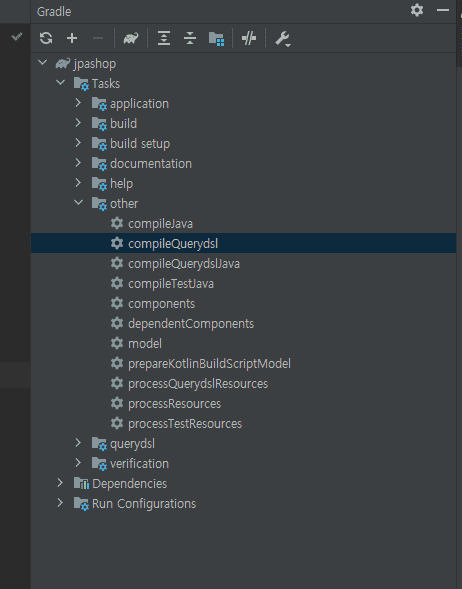Expand the Run Configurations node

click(x=60, y=503)
